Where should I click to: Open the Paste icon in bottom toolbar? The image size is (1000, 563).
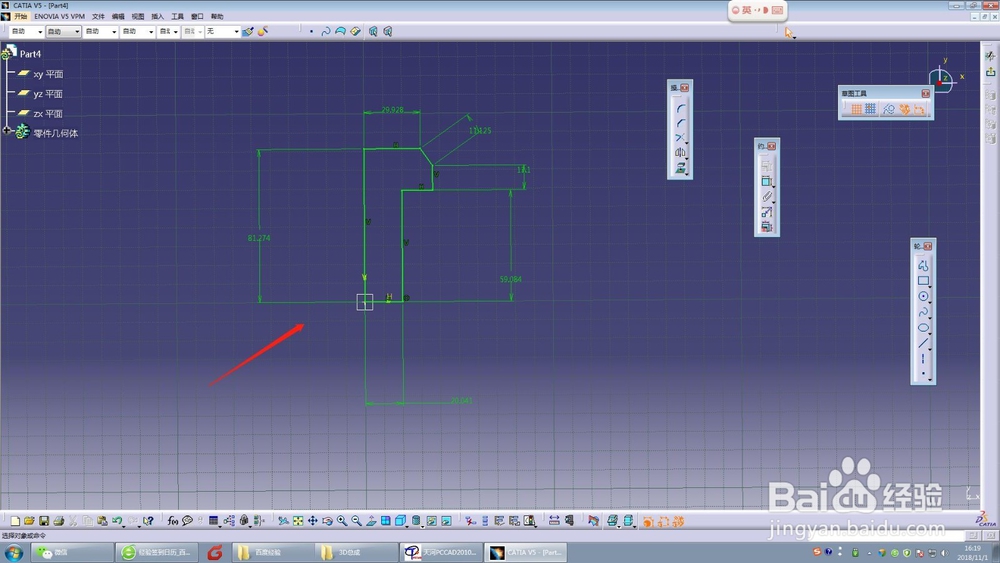102,521
